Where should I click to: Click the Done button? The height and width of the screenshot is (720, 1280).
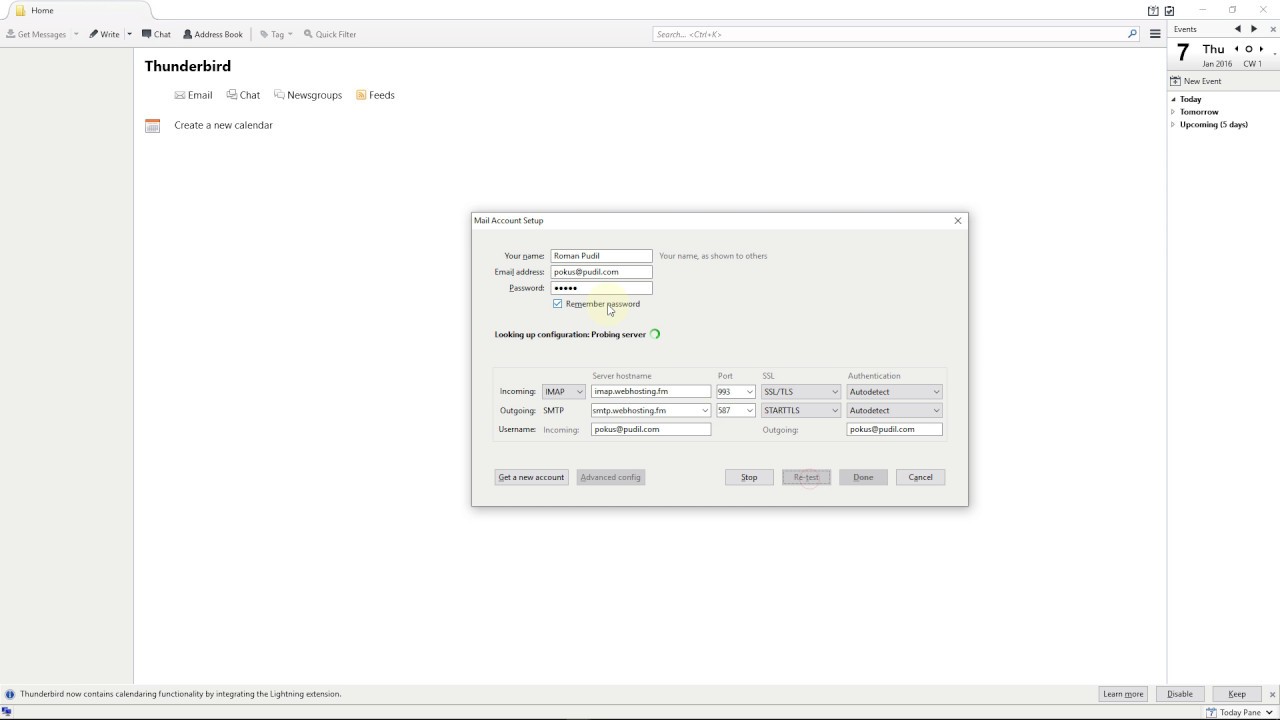click(x=863, y=477)
